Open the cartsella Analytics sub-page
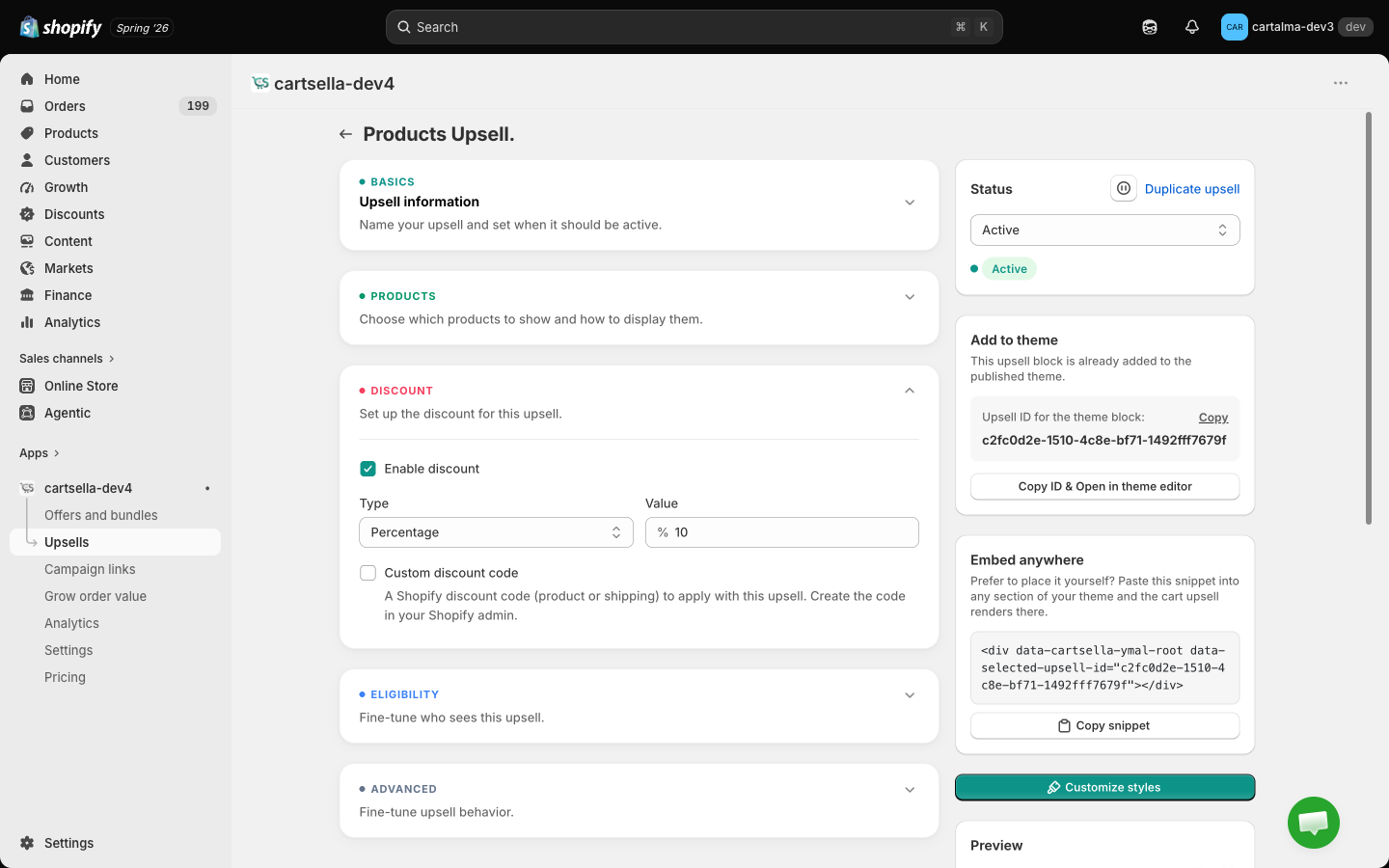The image size is (1389, 868). click(x=71, y=623)
